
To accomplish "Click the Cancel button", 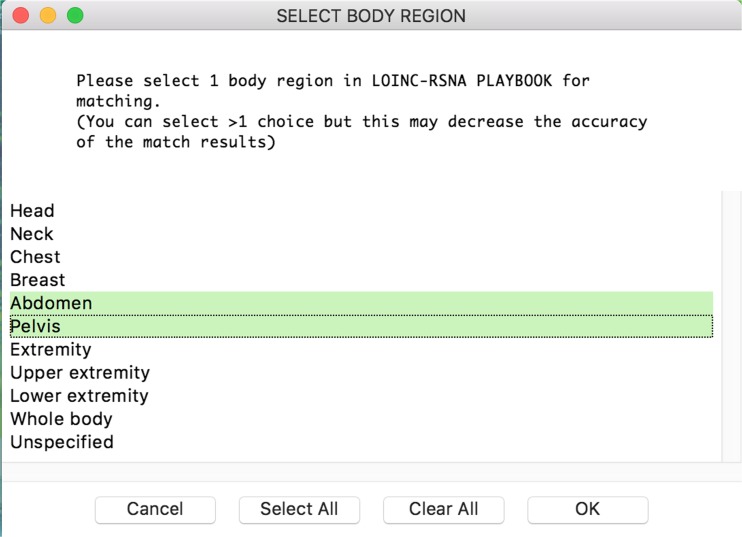I will tap(155, 510).
